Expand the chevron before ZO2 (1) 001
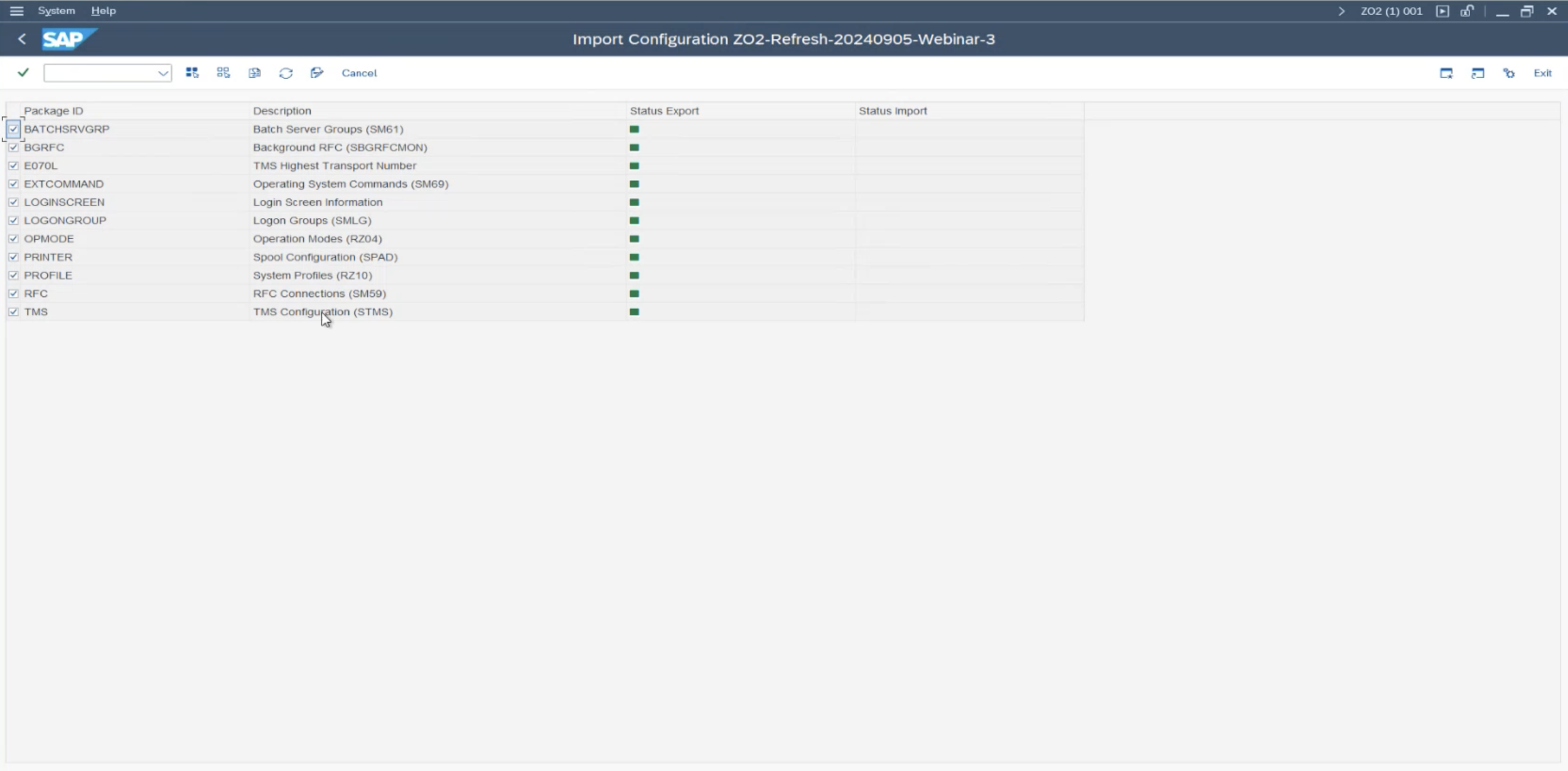This screenshot has height=771, width=1568. [1341, 11]
